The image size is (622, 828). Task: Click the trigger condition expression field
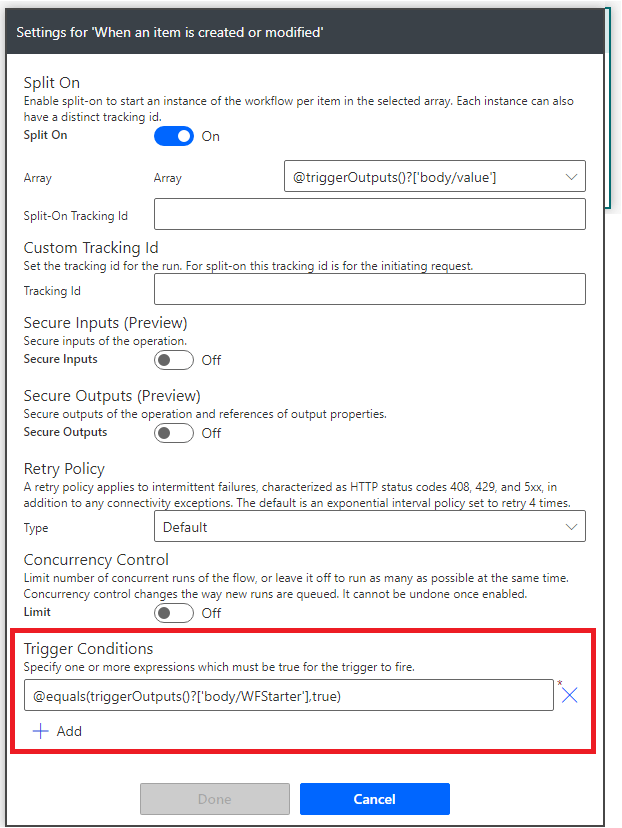(x=288, y=696)
